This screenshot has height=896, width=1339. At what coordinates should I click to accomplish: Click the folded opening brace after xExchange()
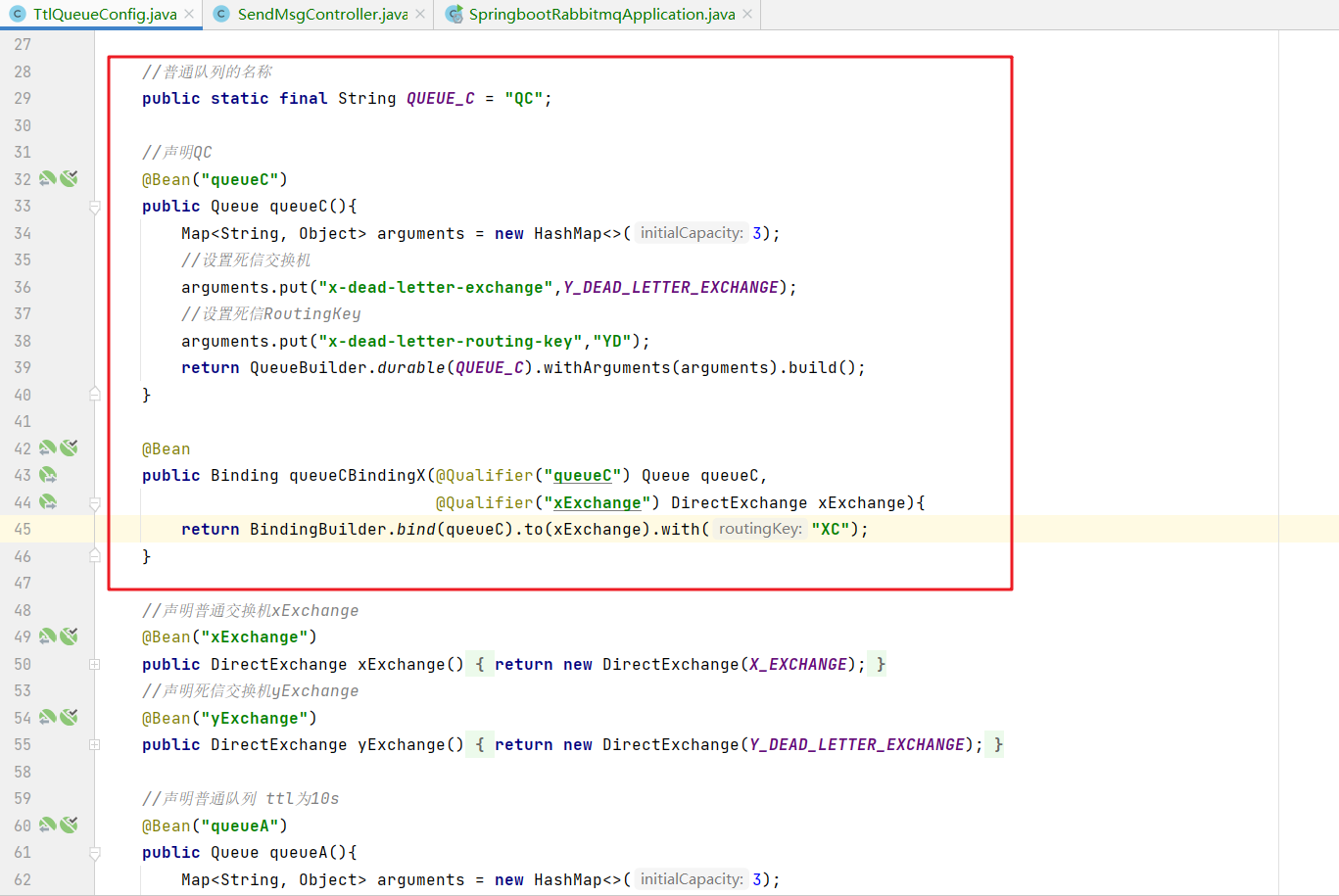[480, 664]
